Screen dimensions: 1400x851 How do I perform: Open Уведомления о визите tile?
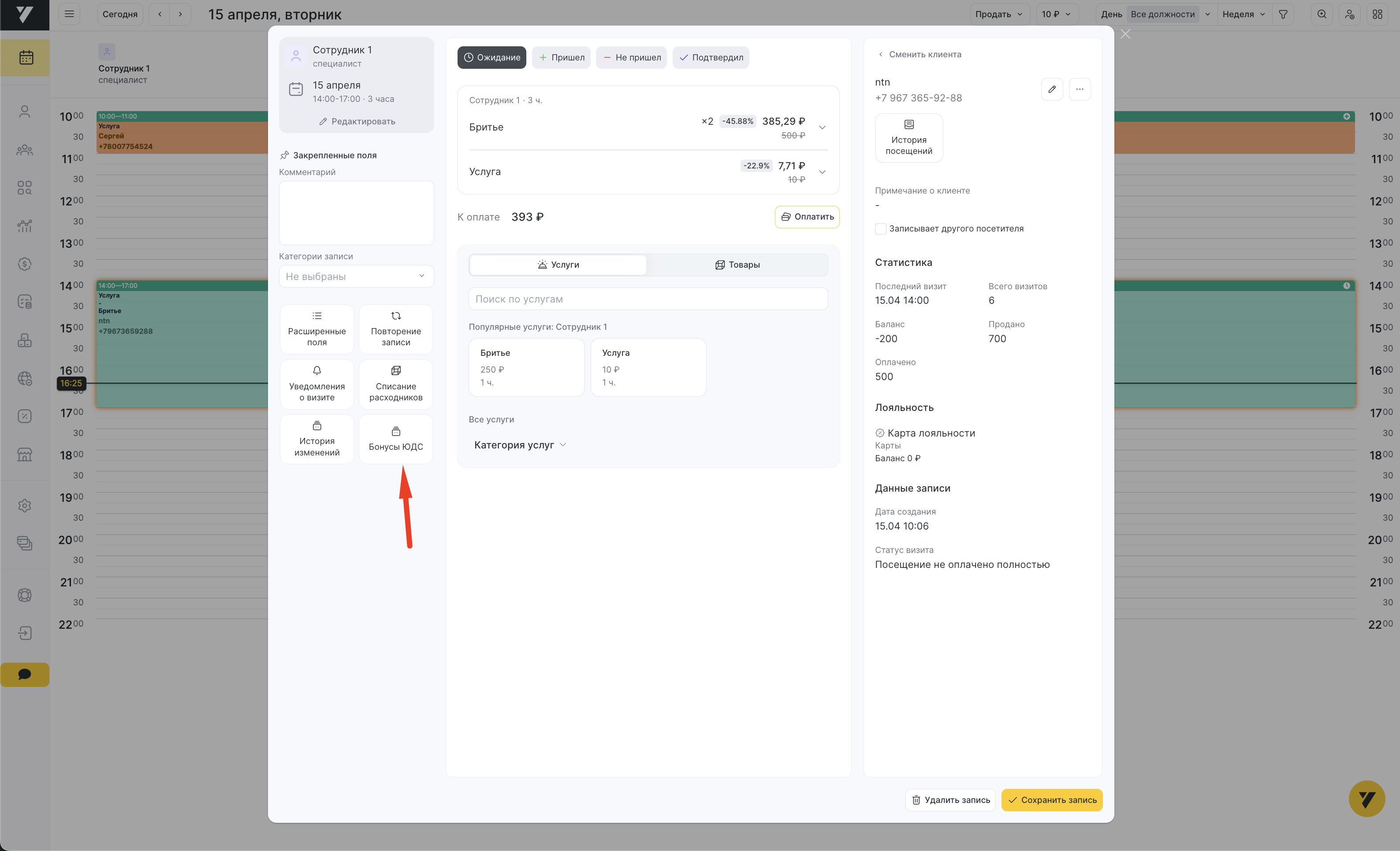316,384
